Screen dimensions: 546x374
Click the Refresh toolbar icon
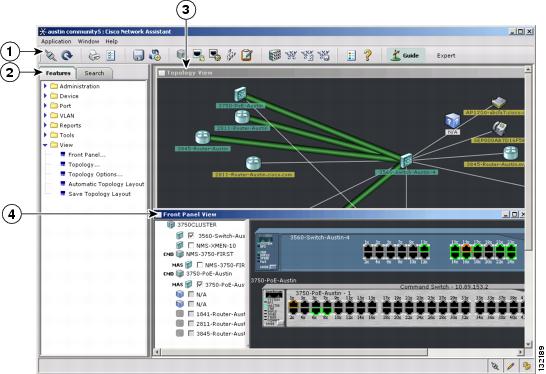[x=67, y=55]
